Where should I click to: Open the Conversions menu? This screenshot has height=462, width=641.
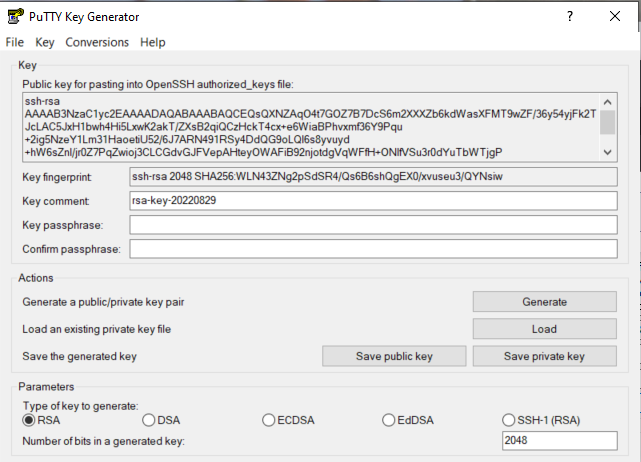click(x=97, y=42)
